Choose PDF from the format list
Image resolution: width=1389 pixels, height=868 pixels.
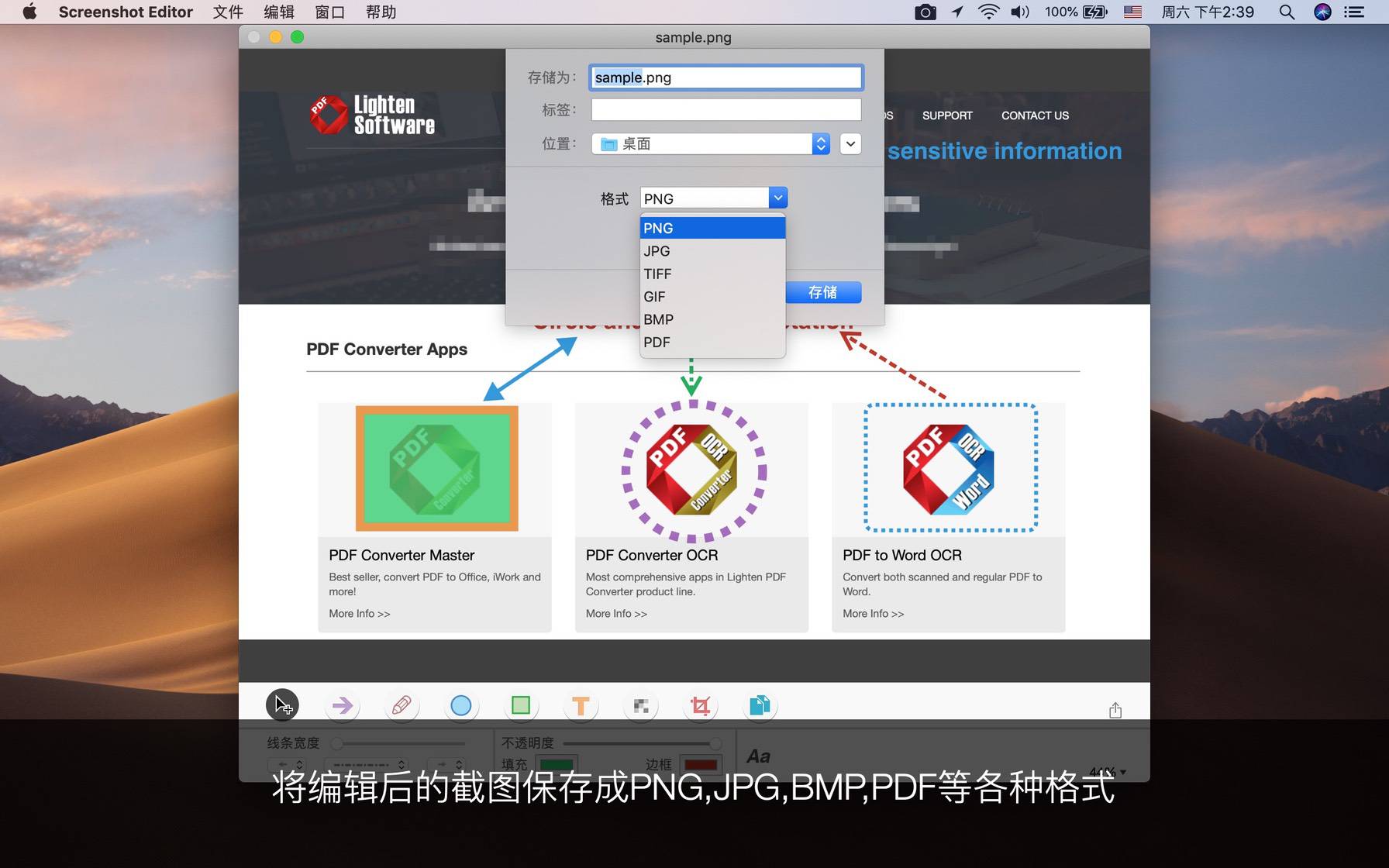click(712, 342)
